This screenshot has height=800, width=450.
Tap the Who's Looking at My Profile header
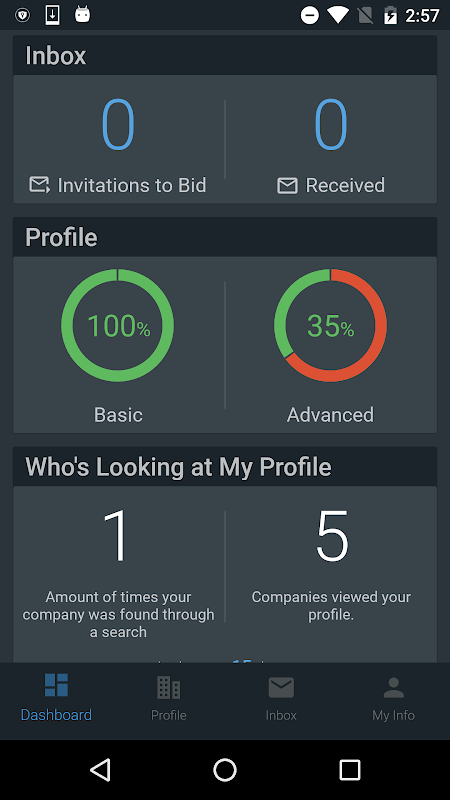click(179, 467)
